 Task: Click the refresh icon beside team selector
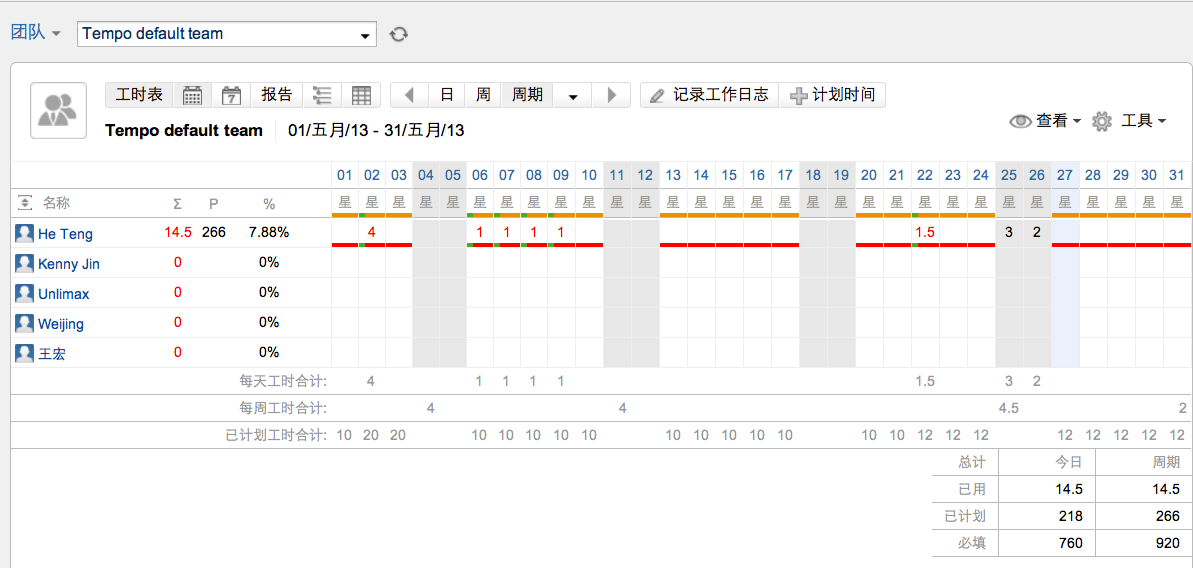(399, 34)
